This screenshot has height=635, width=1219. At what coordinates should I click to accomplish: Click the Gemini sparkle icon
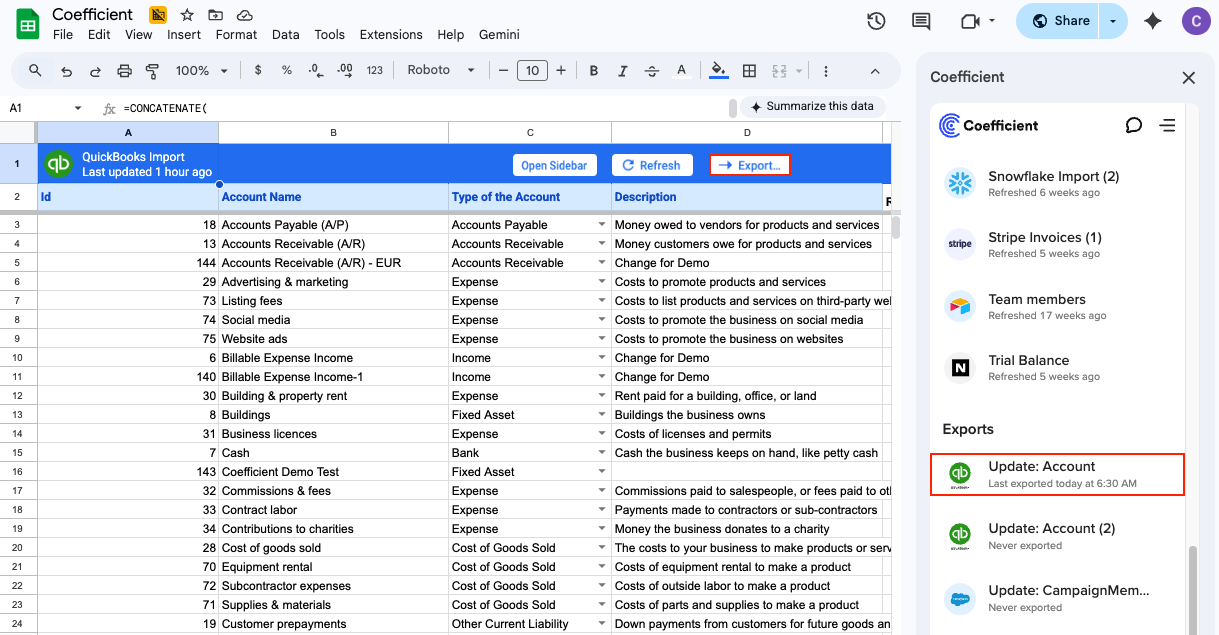click(x=1153, y=21)
